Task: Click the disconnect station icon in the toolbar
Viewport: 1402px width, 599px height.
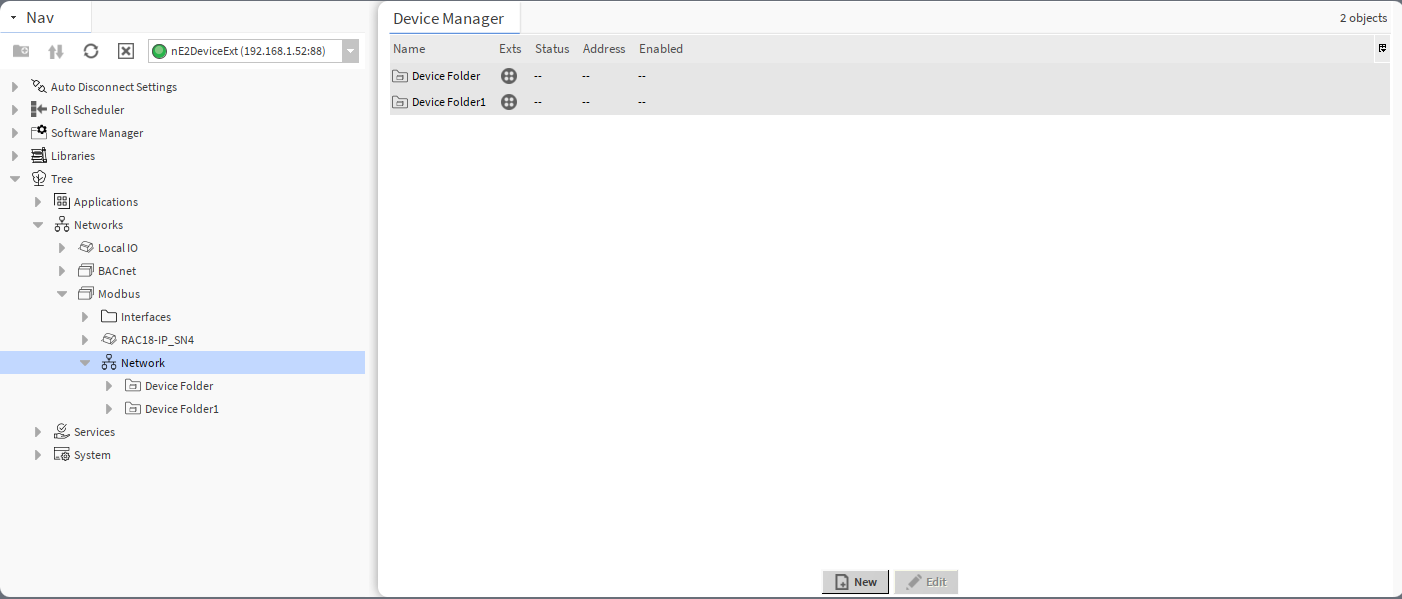Action: tap(125, 50)
